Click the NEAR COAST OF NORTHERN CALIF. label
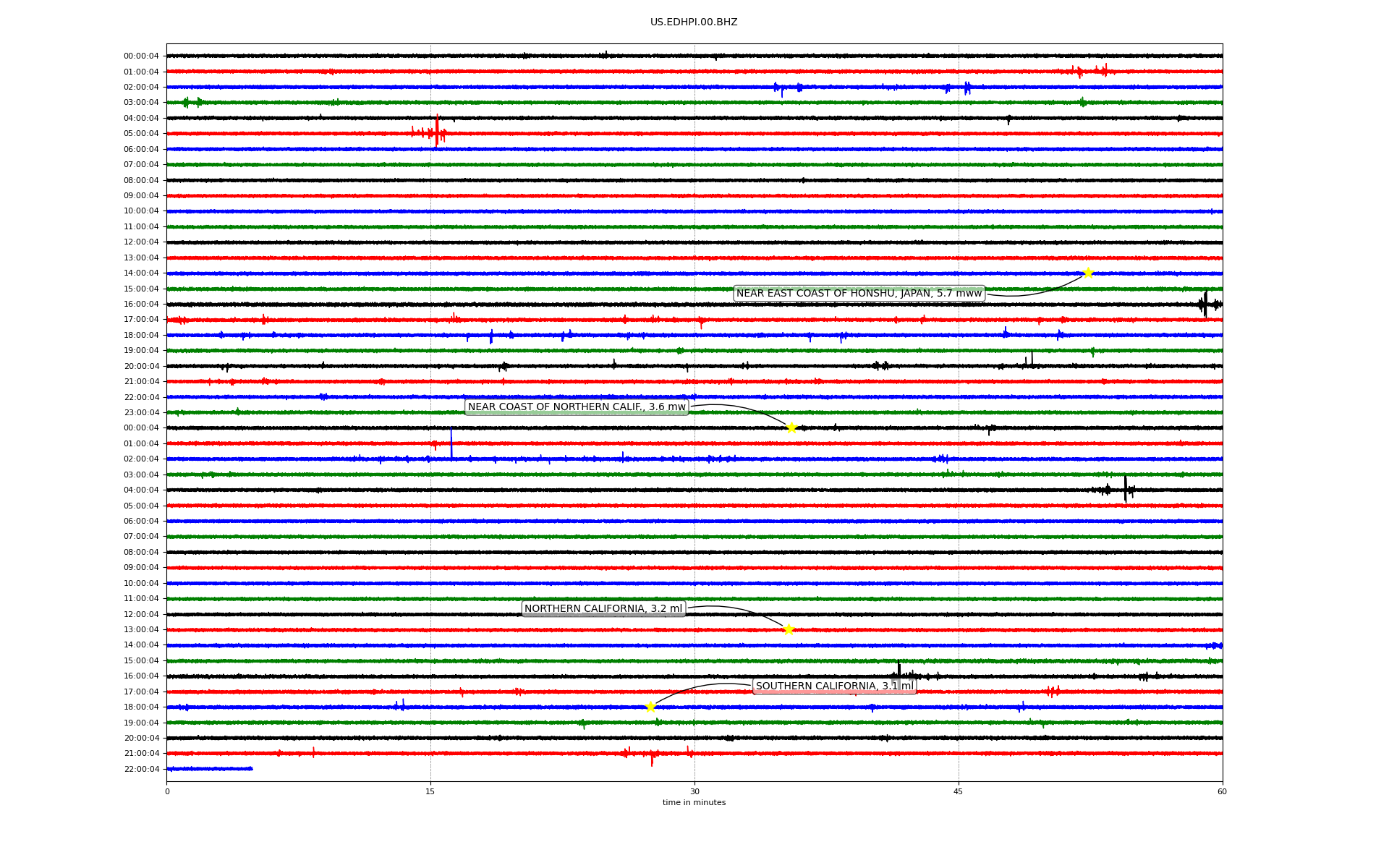The height and width of the screenshot is (868, 1389). (577, 407)
